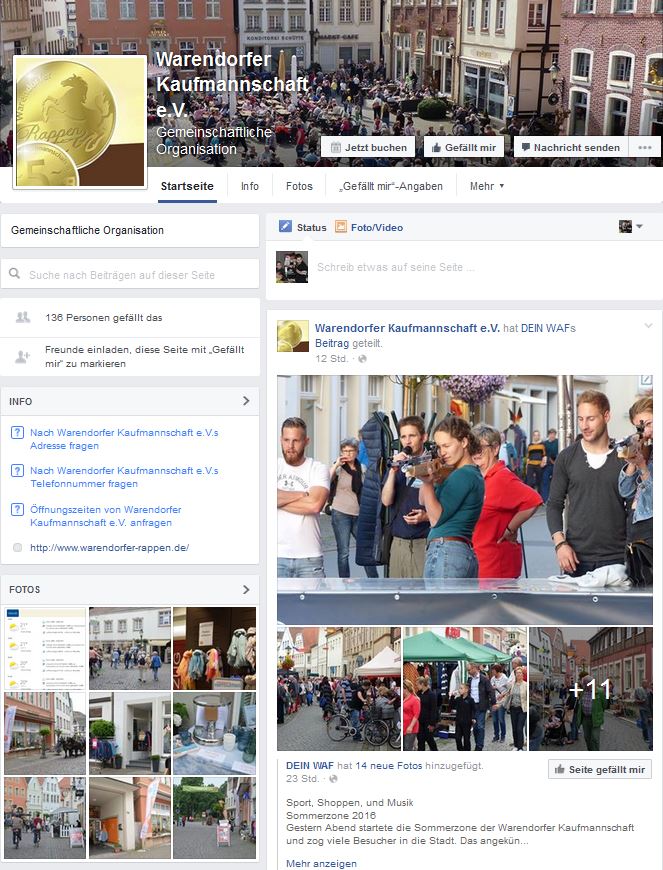Open the warendorfer-rappen.de website link
The width and height of the screenshot is (663, 870).
[x=109, y=548]
